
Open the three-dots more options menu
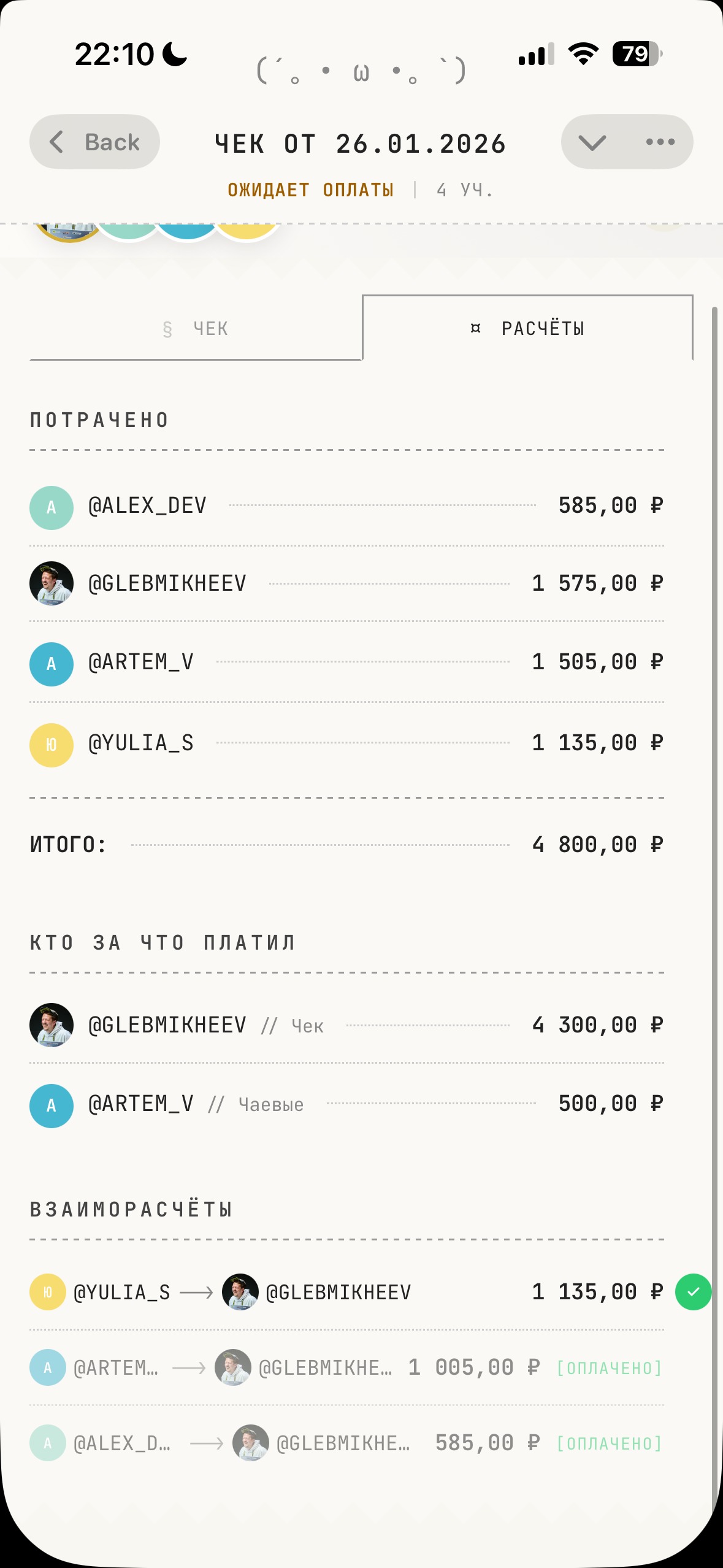coord(660,142)
